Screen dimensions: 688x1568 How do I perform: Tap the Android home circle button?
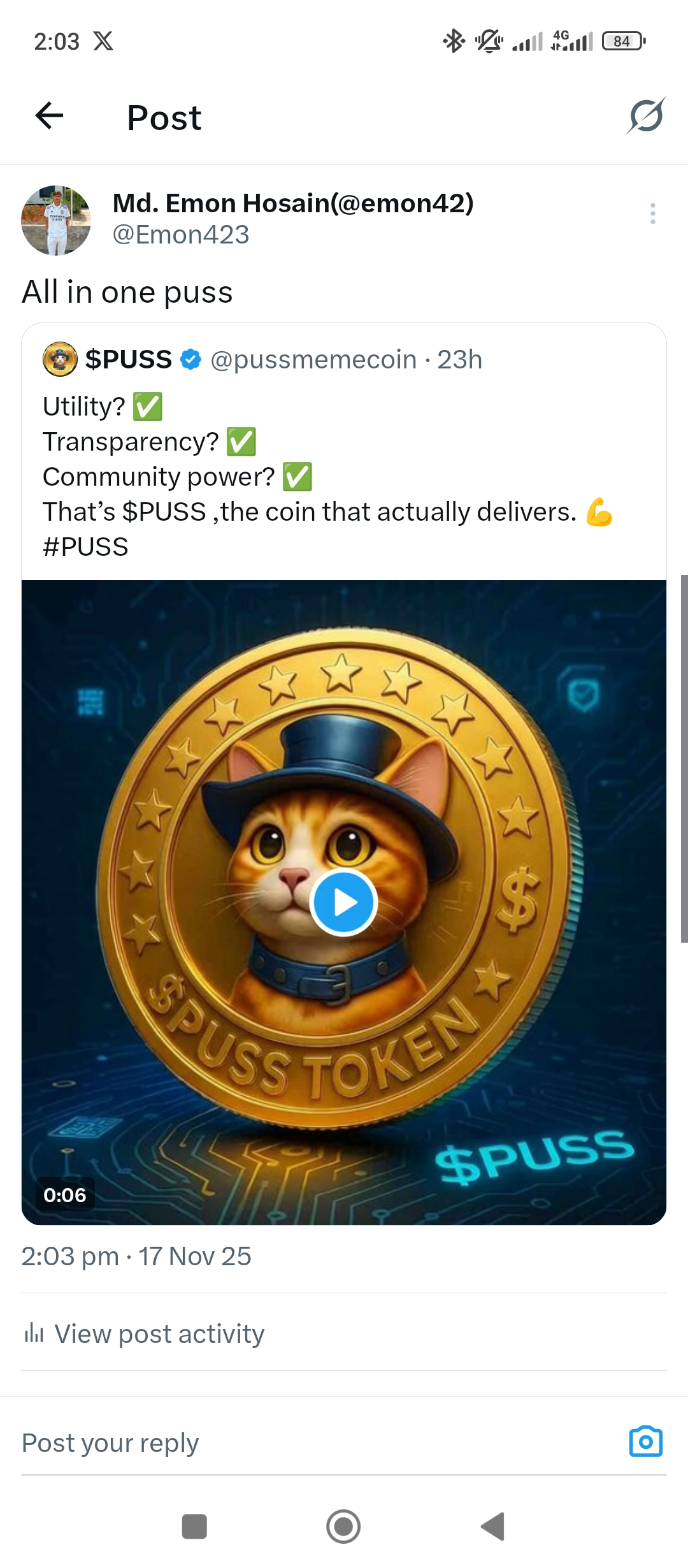(x=343, y=1527)
